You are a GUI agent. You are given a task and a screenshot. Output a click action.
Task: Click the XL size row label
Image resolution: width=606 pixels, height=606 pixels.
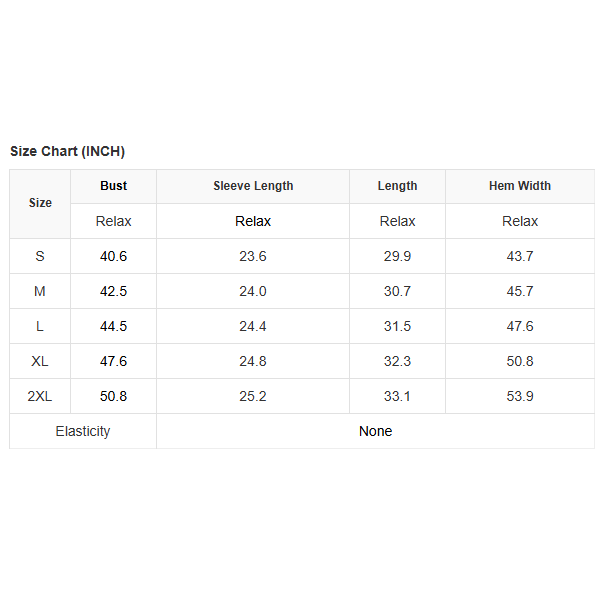40,361
